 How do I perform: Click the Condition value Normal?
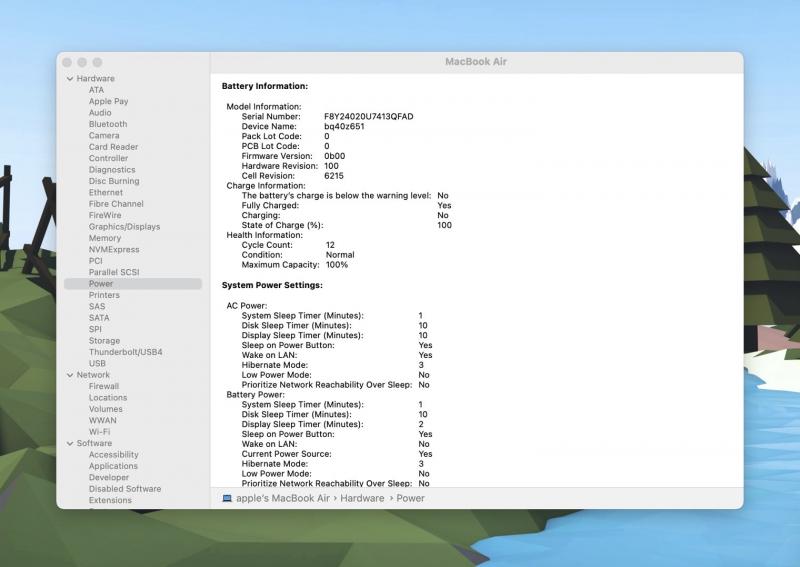340,255
